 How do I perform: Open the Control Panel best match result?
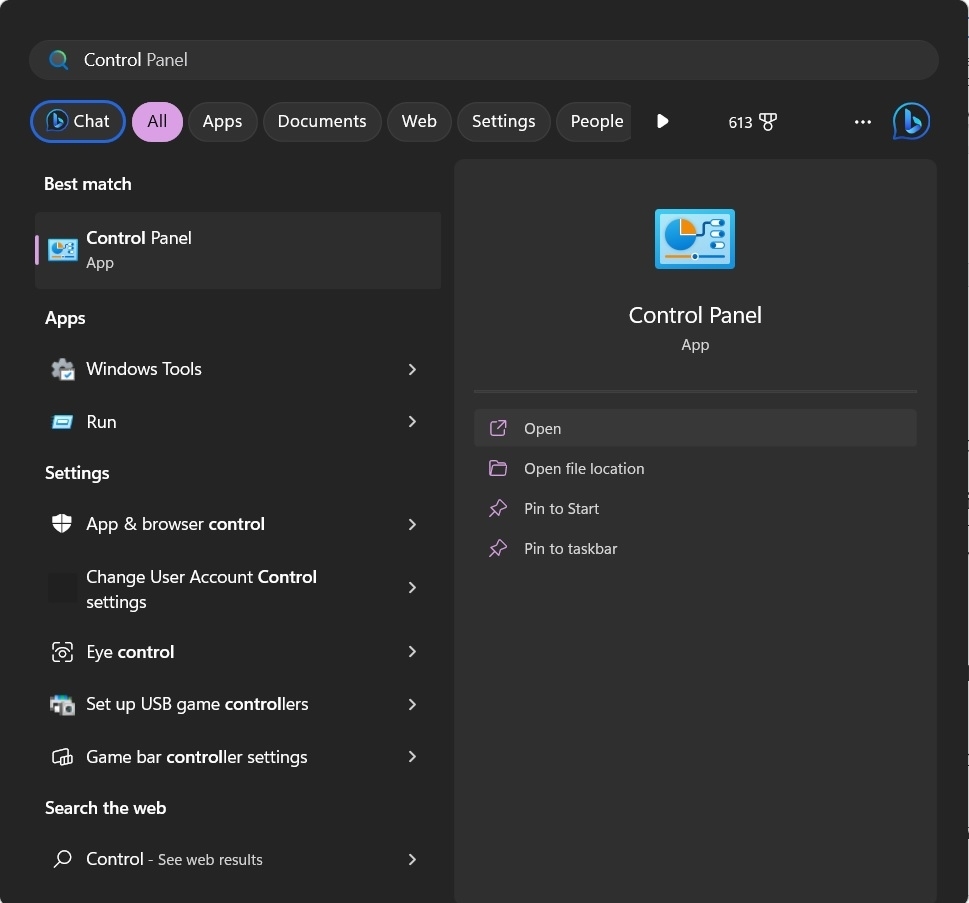tap(238, 250)
